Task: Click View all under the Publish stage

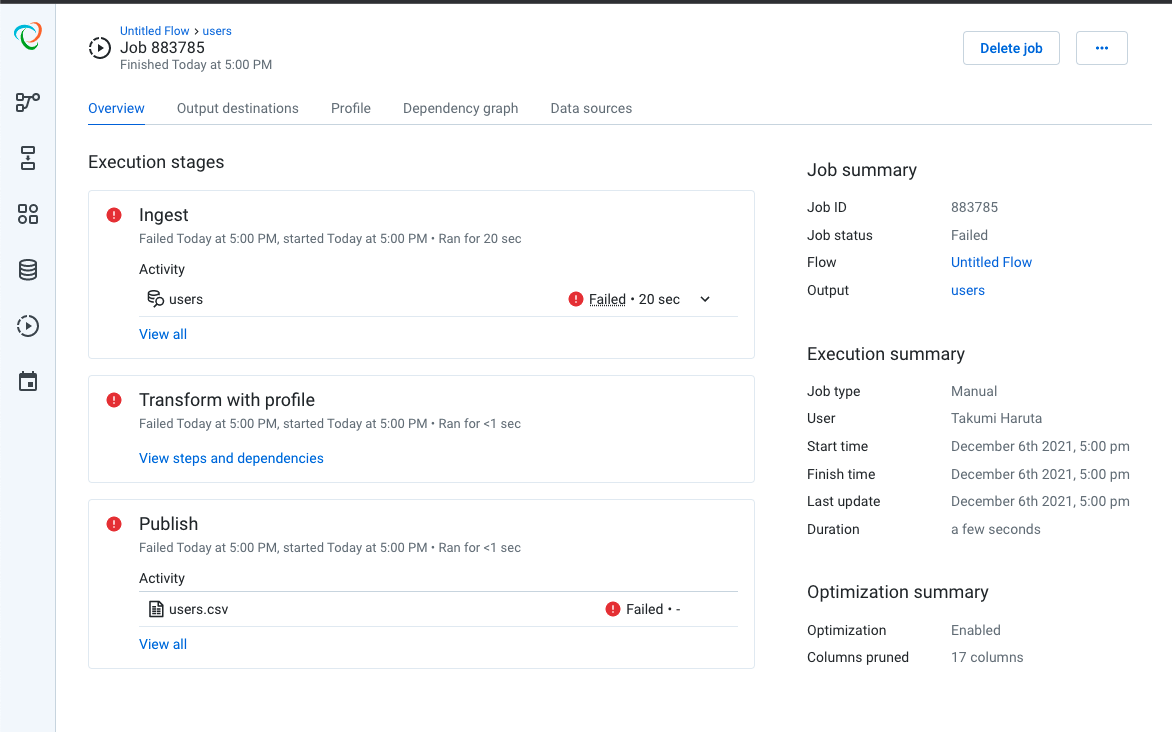Action: [162, 643]
